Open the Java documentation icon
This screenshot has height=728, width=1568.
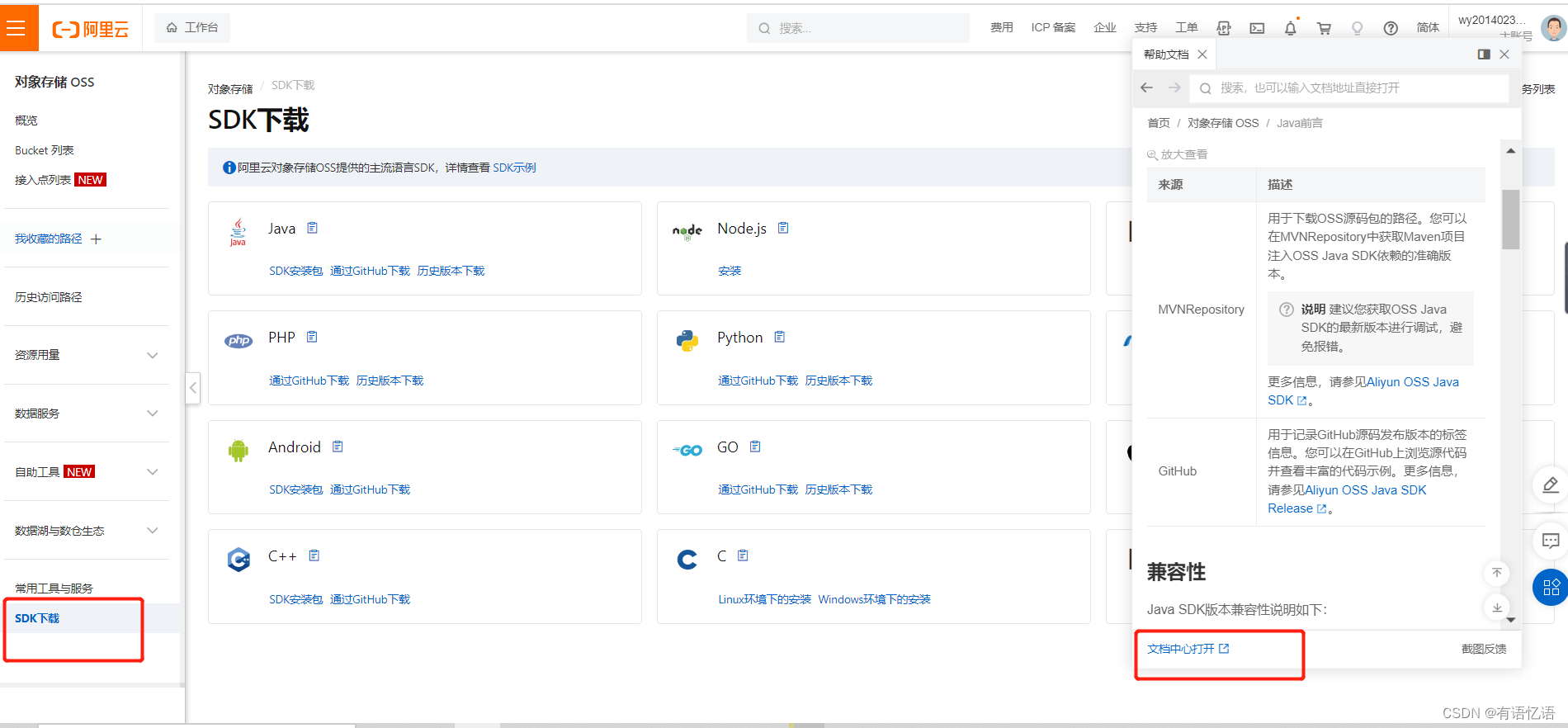click(x=313, y=228)
